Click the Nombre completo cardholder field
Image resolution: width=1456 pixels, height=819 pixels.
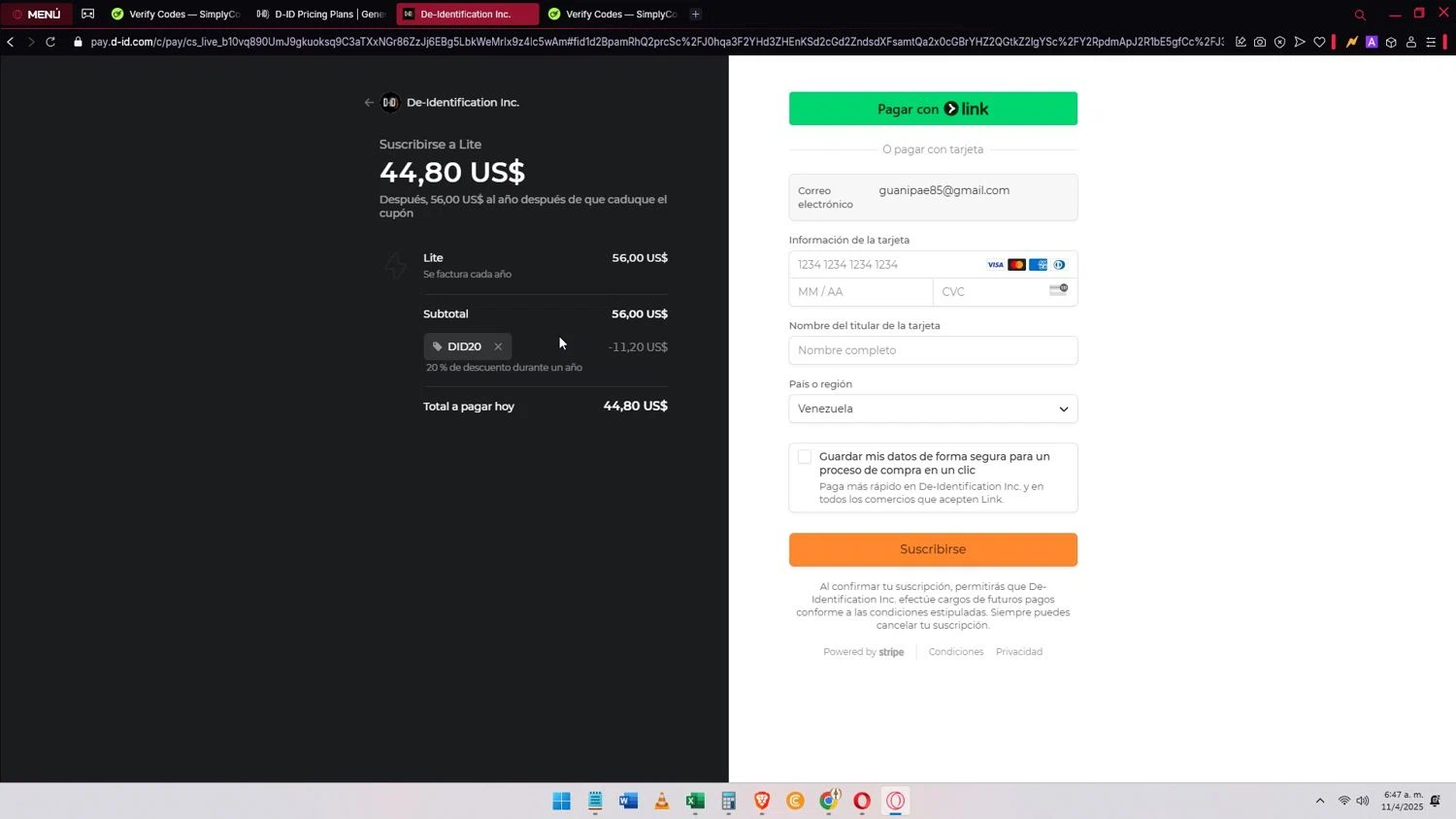pyautogui.click(x=933, y=350)
